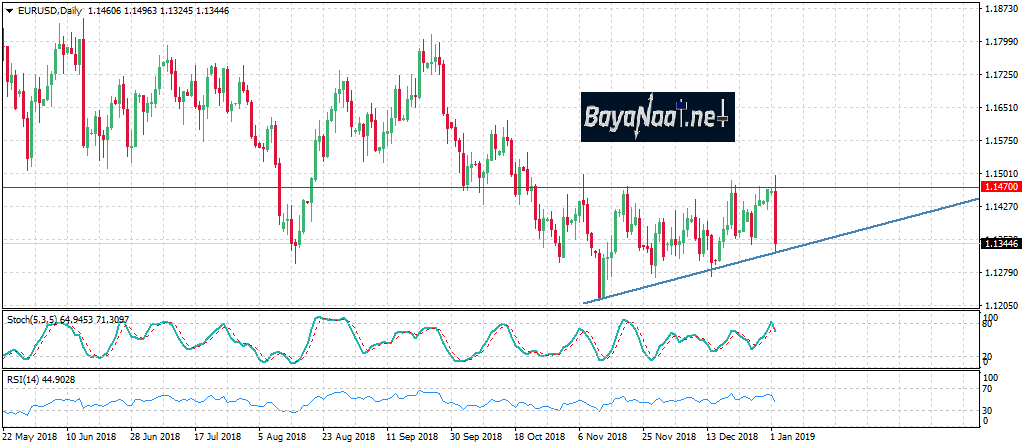Select the 11 Sep 2018 date marker

pyautogui.click(x=412, y=437)
